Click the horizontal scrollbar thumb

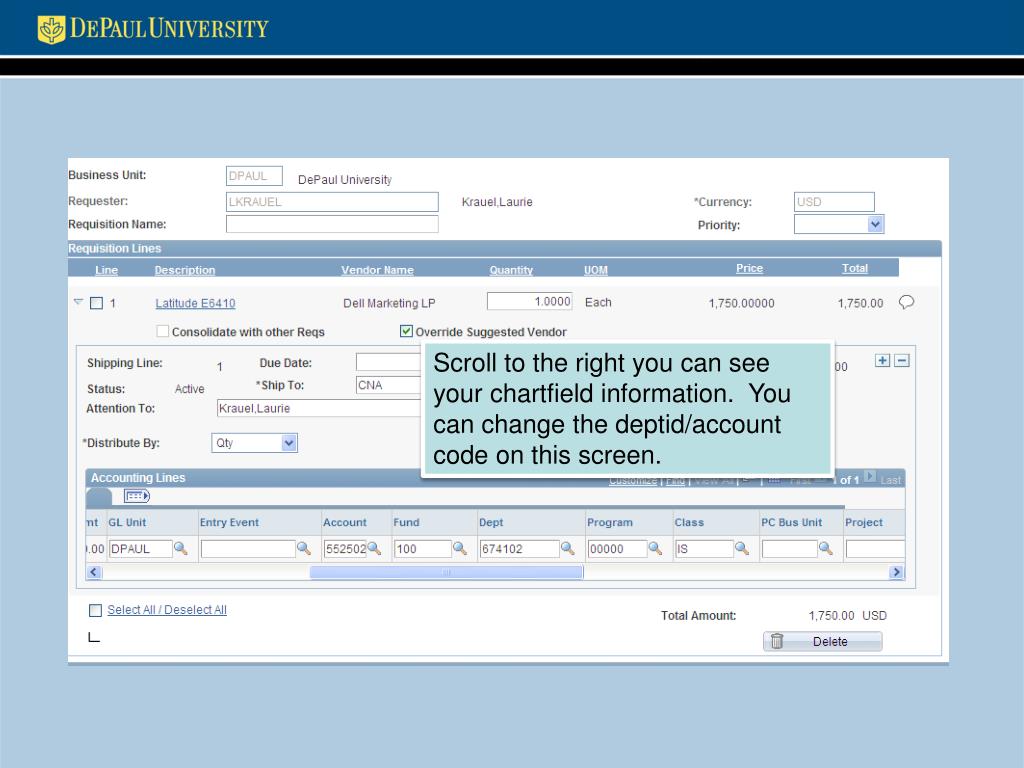pyautogui.click(x=447, y=572)
